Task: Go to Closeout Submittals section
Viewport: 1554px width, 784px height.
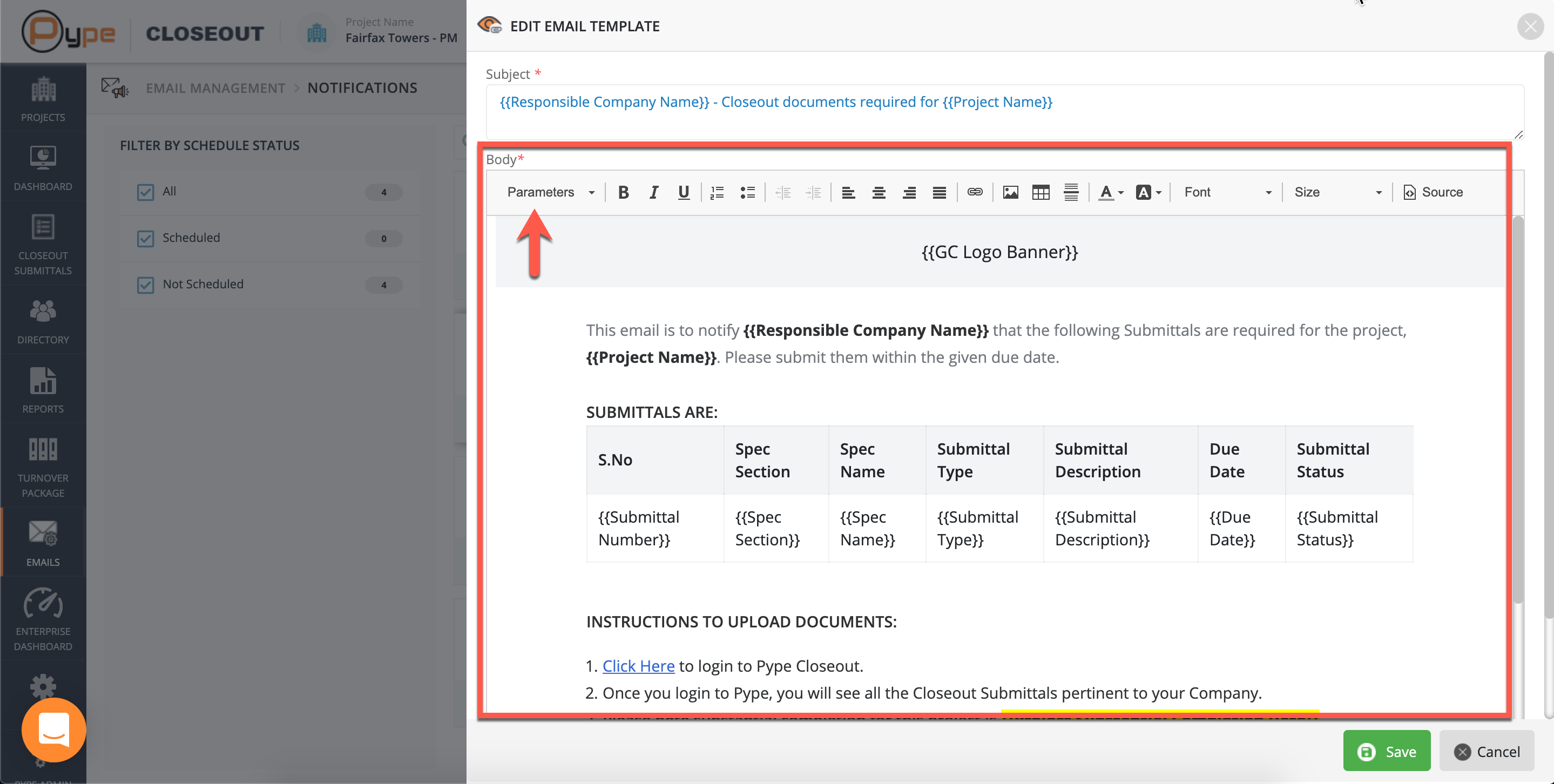Action: point(43,244)
